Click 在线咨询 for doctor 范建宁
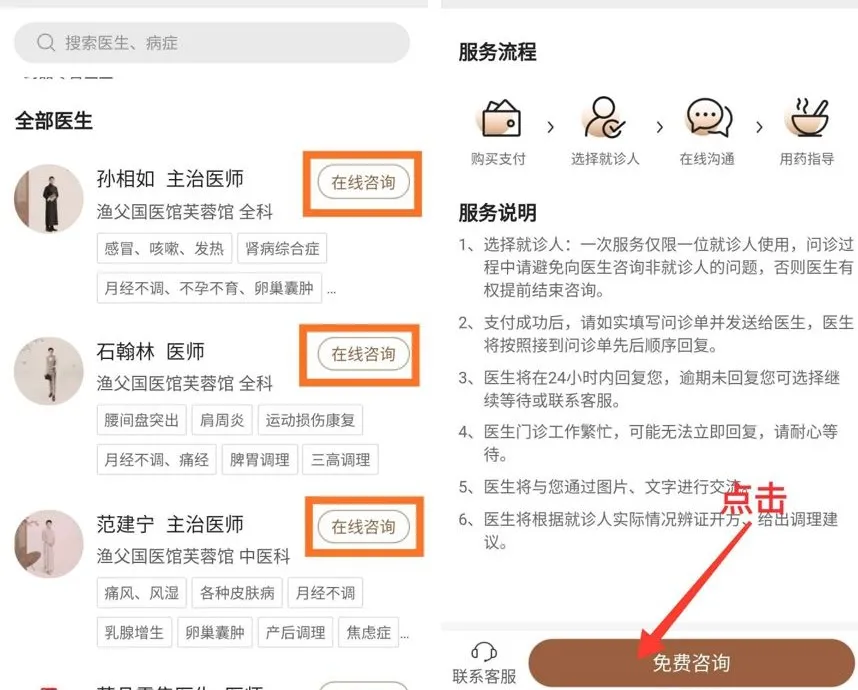Screen dimensions: 858x690 363,527
